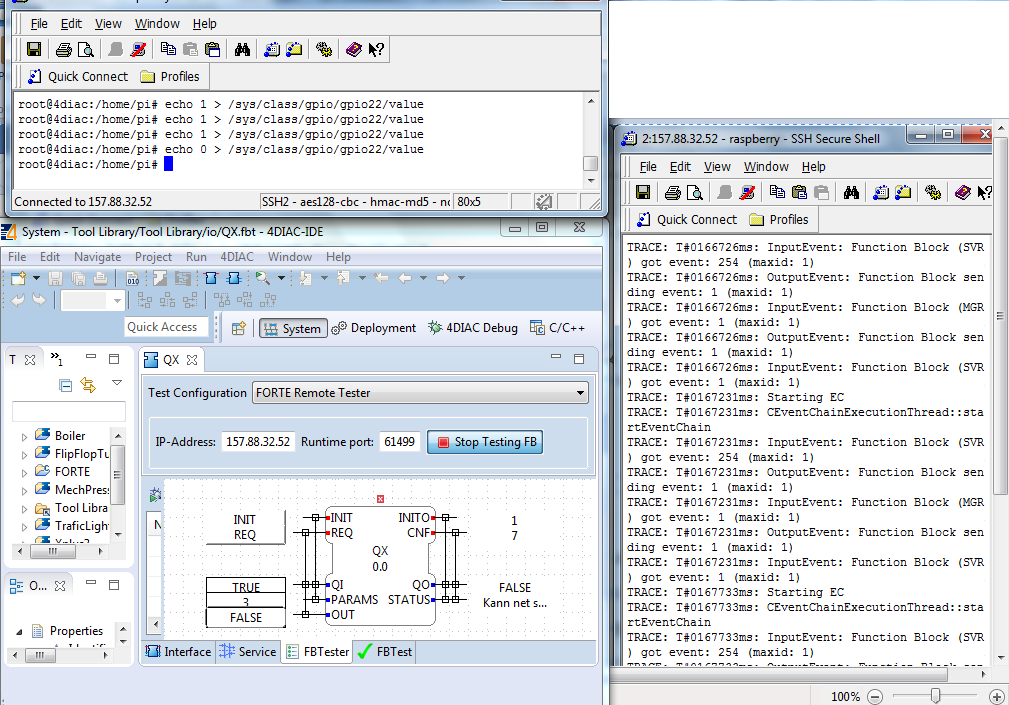The height and width of the screenshot is (705, 1009).
Task: Open Help menu in raspberry SSH window
Action: coord(813,167)
